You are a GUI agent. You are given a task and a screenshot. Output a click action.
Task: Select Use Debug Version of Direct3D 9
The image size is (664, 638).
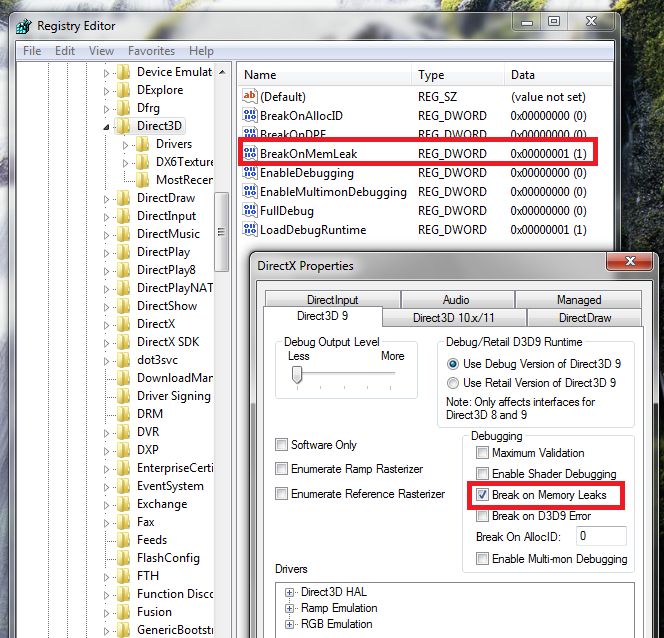(453, 364)
